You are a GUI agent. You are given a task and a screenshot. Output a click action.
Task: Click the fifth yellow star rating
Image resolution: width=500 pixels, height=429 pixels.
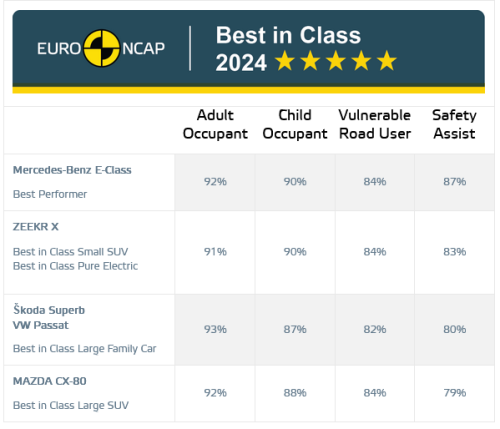[387, 60]
